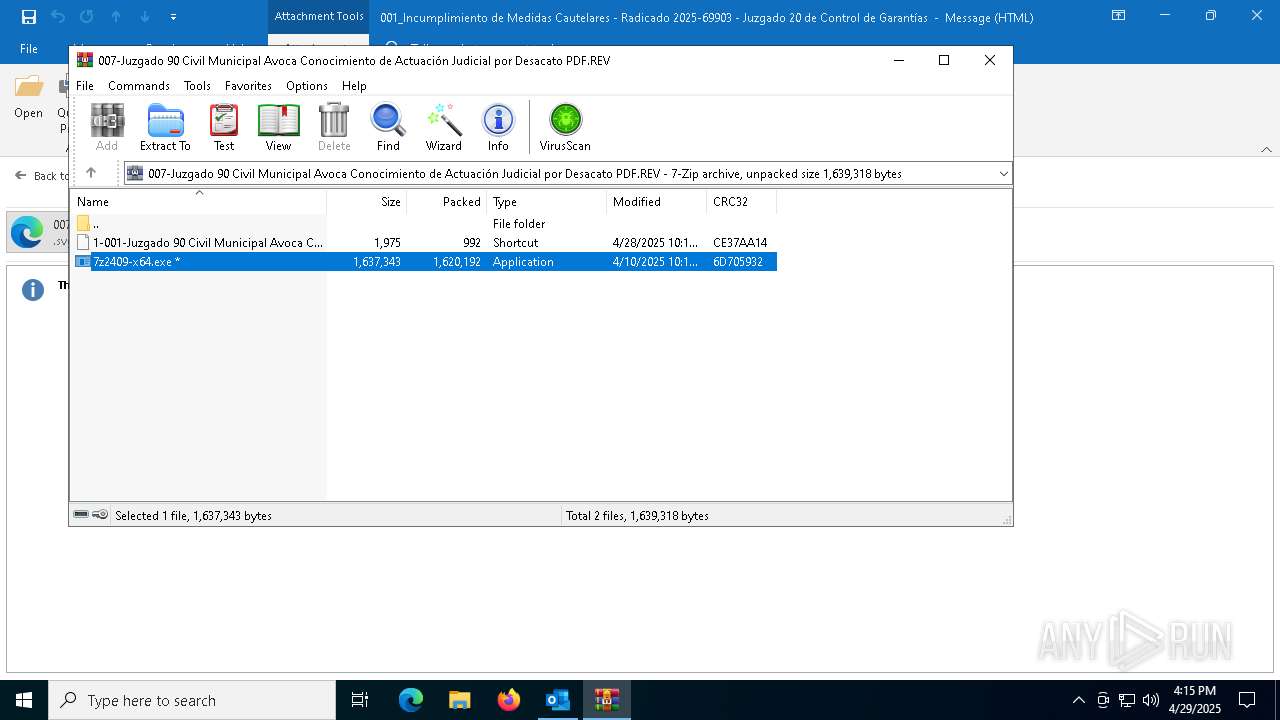Run VirusScan bug icon
Image resolution: width=1280 pixels, height=720 pixels.
tap(565, 127)
